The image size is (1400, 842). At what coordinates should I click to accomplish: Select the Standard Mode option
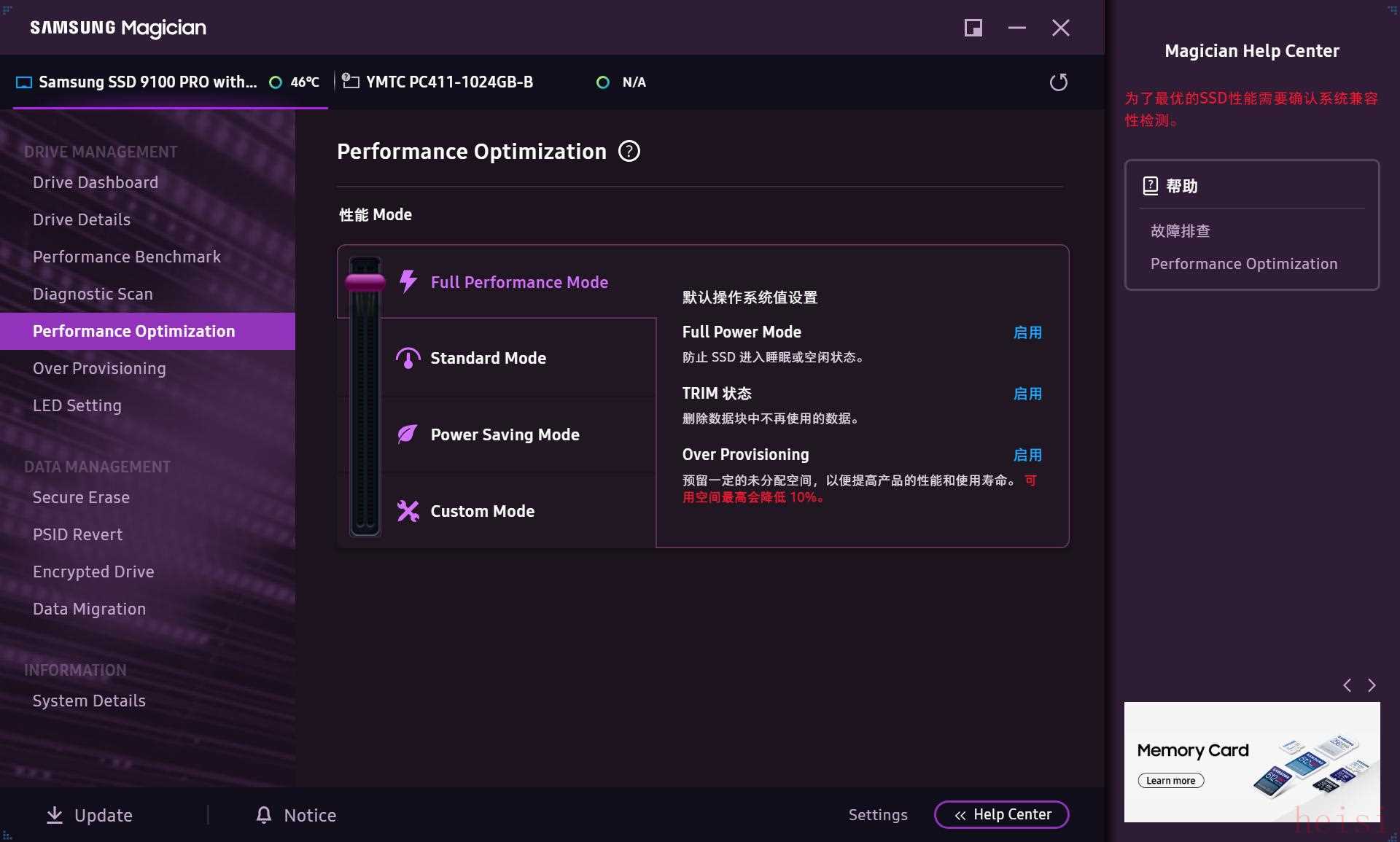488,358
